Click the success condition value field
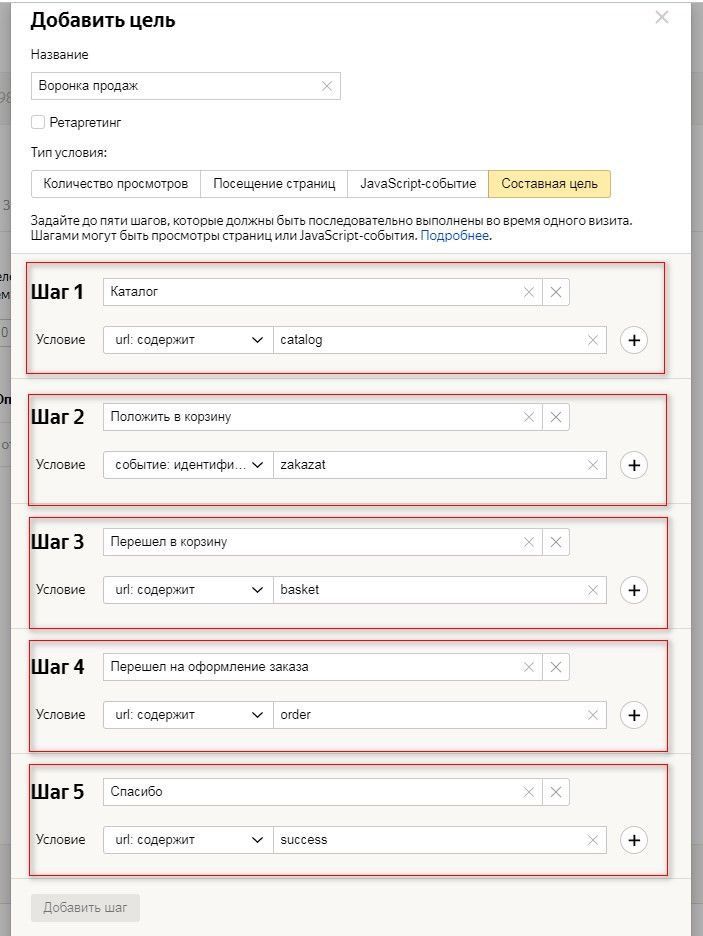The height and width of the screenshot is (936, 703). coord(430,840)
